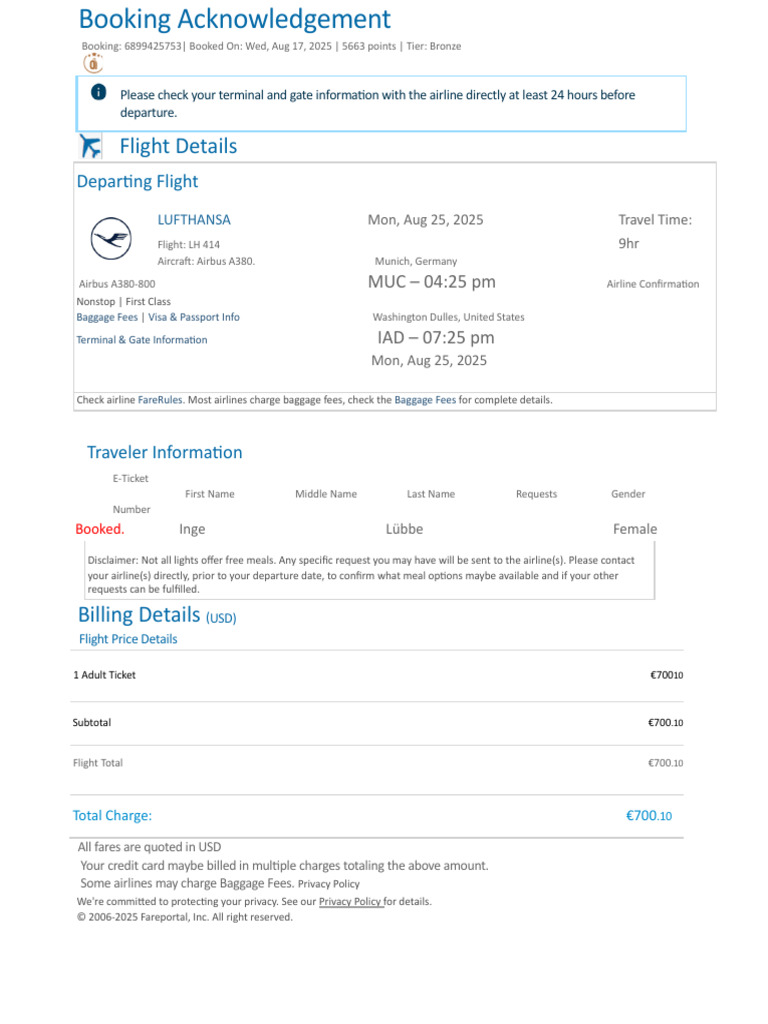This screenshot has width=768, height=1024.
Task: Open the Visa & Passport Info link
Action: (x=194, y=317)
